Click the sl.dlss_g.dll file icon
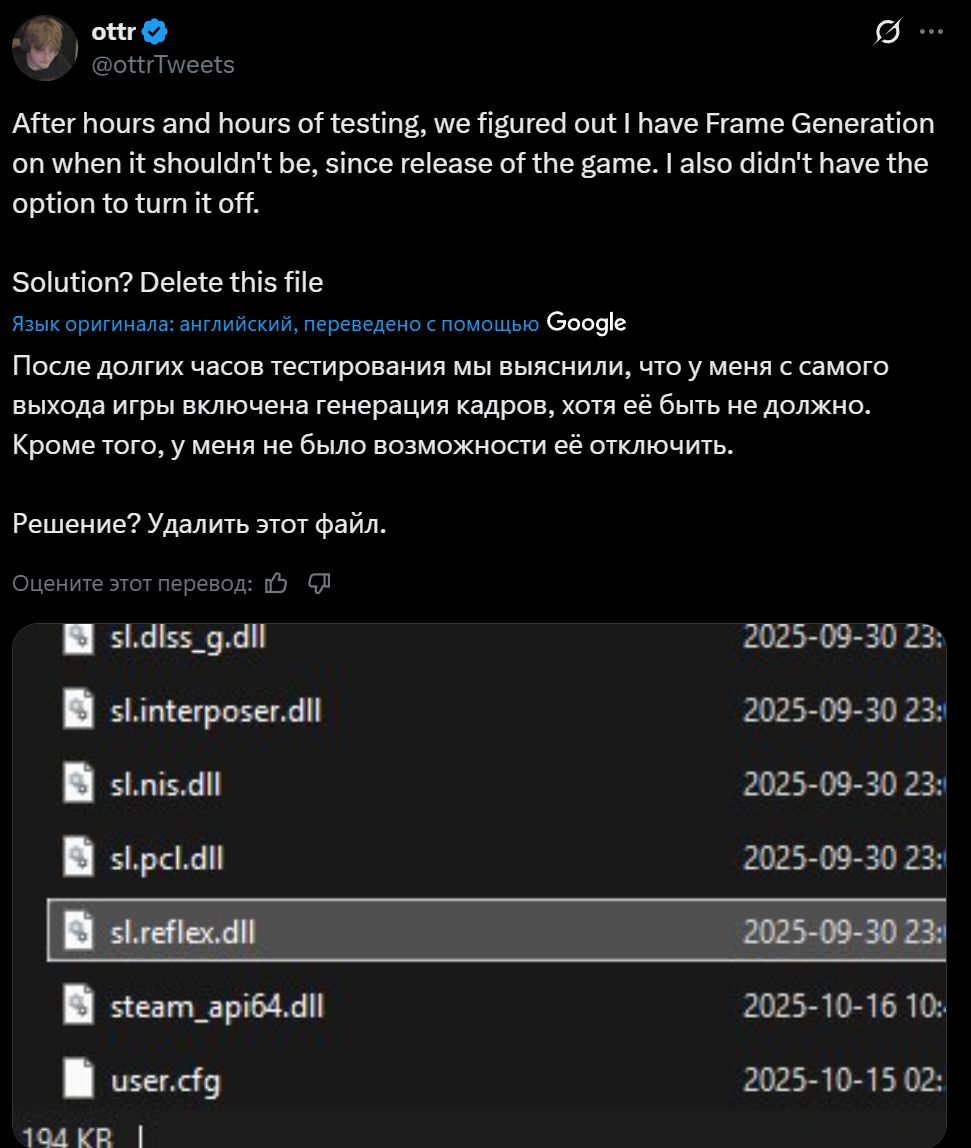 coord(77,638)
